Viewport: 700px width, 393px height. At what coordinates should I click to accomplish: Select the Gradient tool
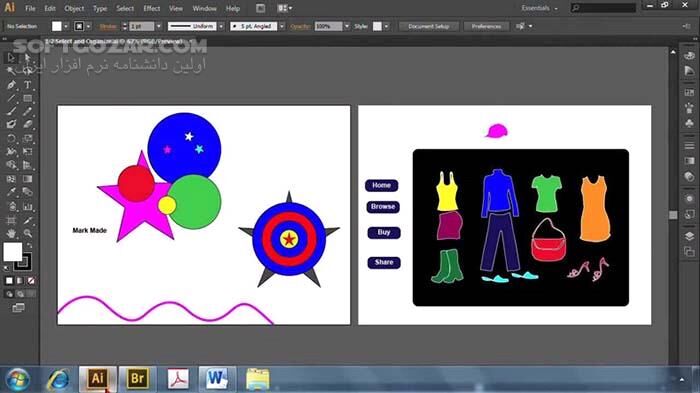click(28, 179)
